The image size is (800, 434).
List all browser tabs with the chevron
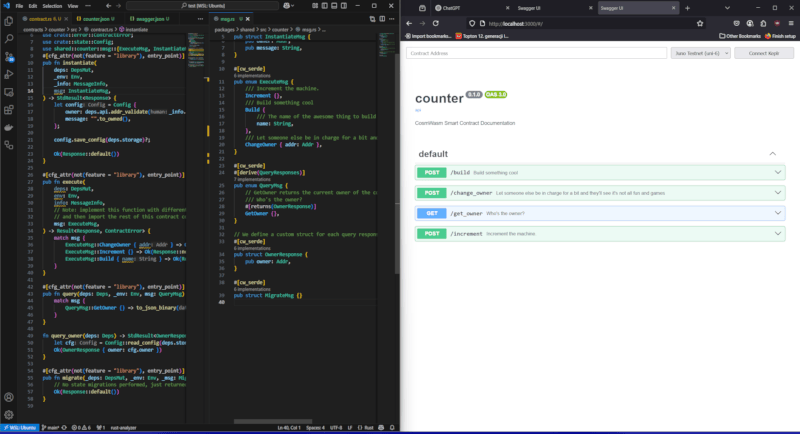tap(728, 8)
